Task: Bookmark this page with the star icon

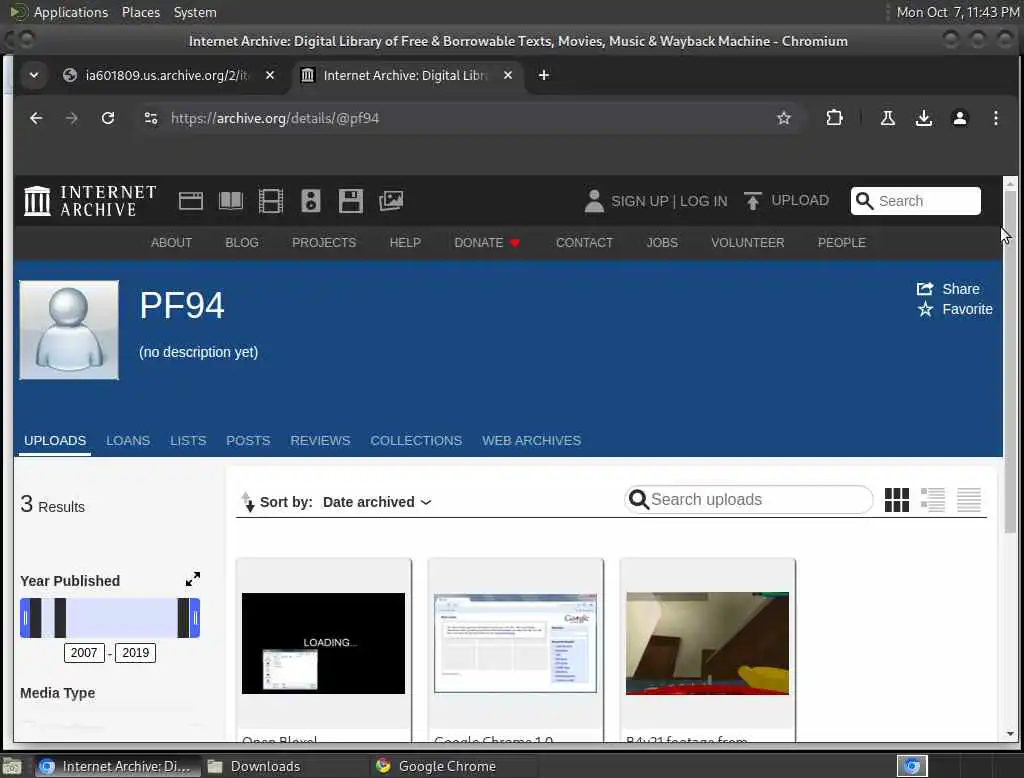Action: tap(784, 118)
